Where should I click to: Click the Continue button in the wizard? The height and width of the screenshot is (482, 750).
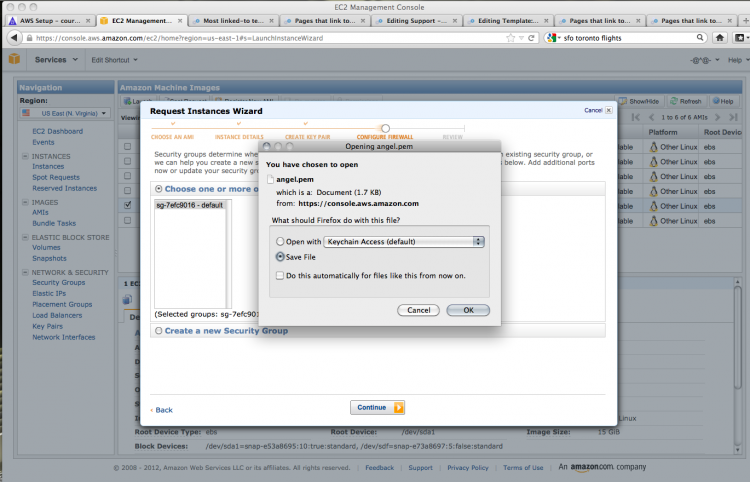(377, 407)
